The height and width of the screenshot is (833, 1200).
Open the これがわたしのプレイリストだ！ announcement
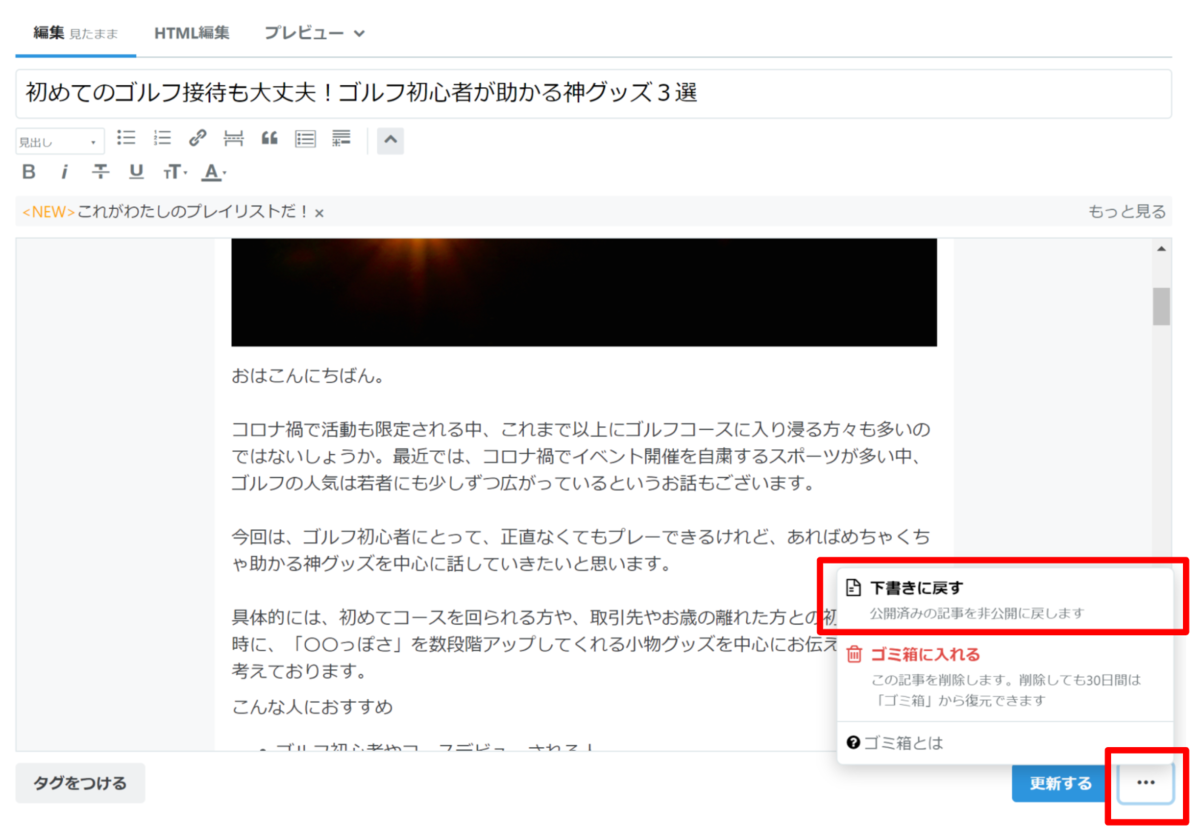193,212
